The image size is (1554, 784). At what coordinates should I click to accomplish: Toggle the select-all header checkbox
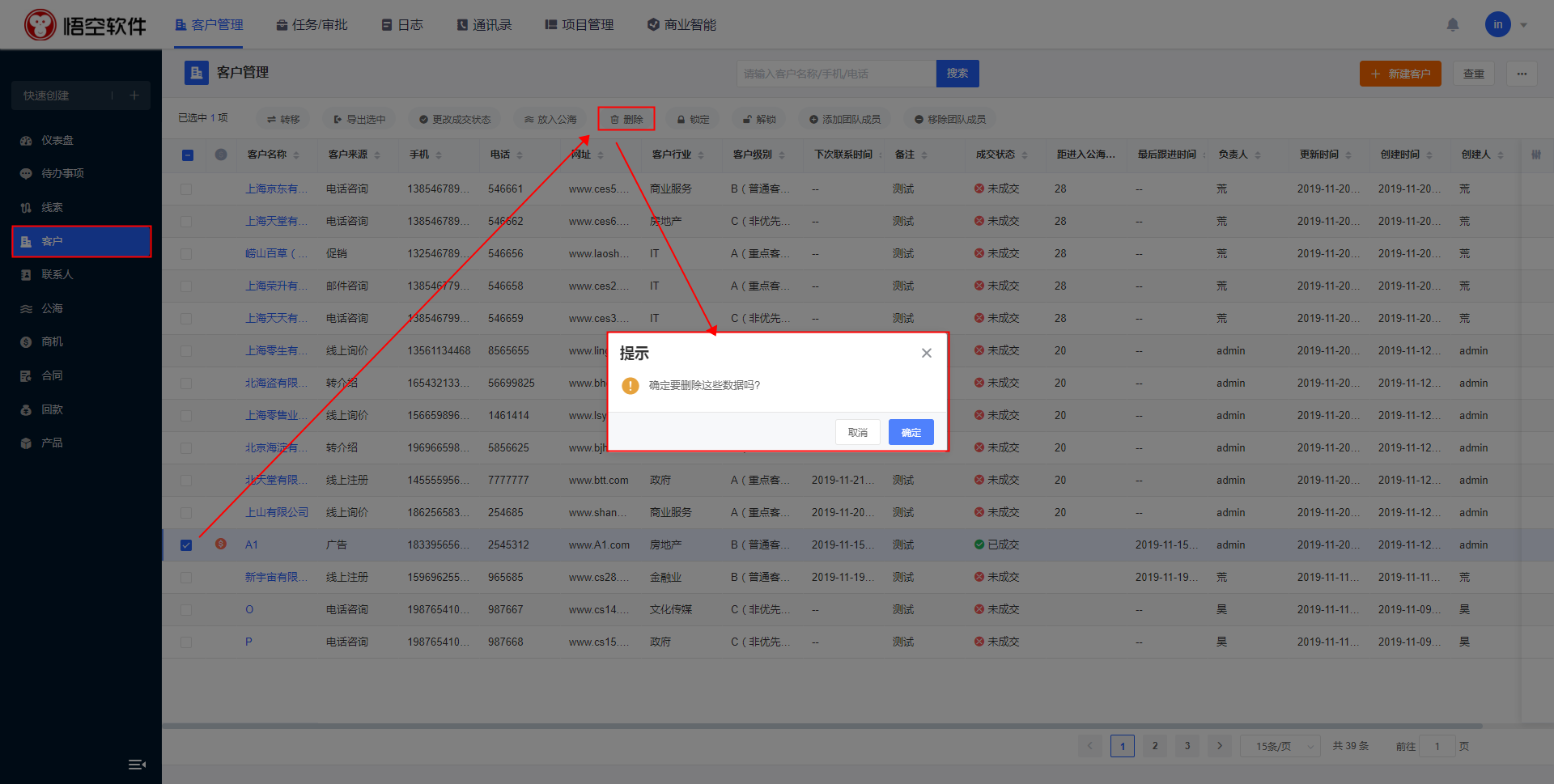point(188,155)
